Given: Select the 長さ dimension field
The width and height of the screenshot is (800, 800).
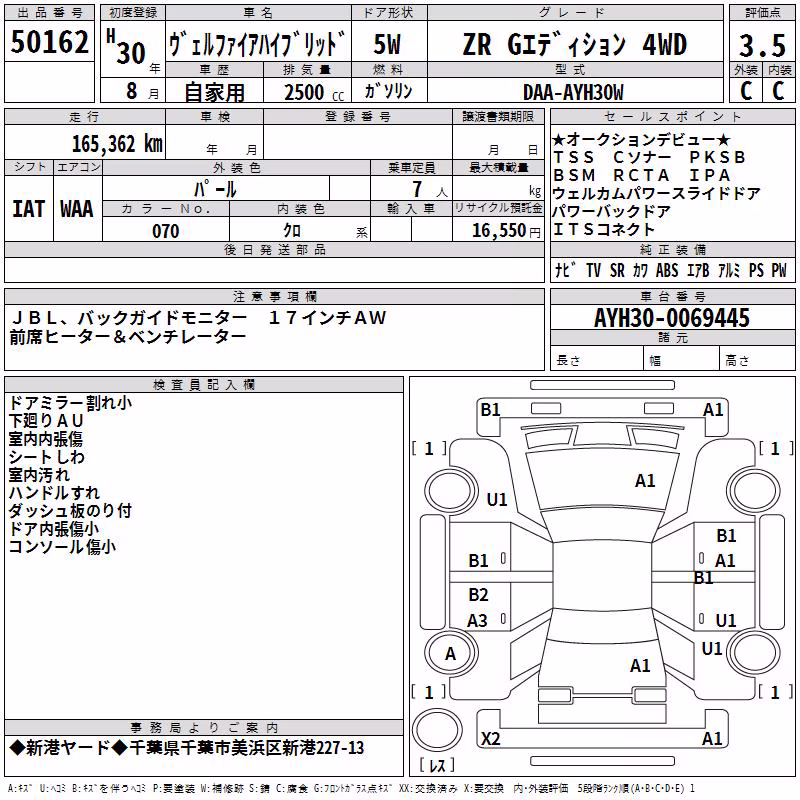Looking at the screenshot, I should pyautogui.click(x=596, y=360).
